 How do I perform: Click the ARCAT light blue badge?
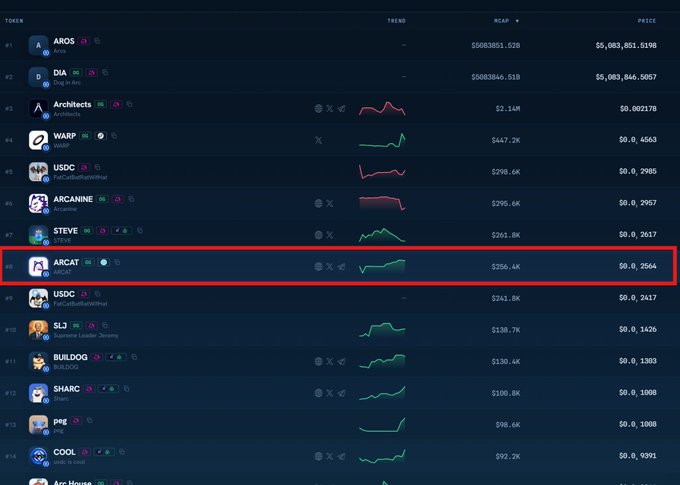tap(104, 262)
